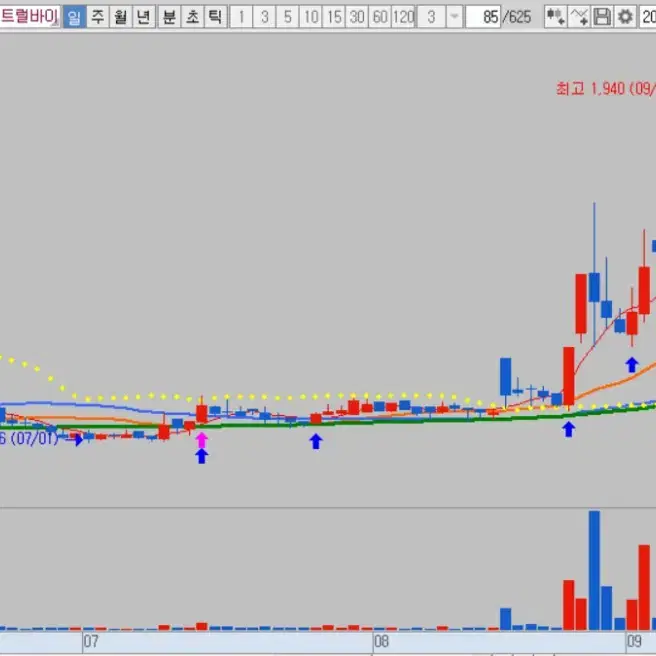Click the /625 total candle count text

tap(517, 17)
